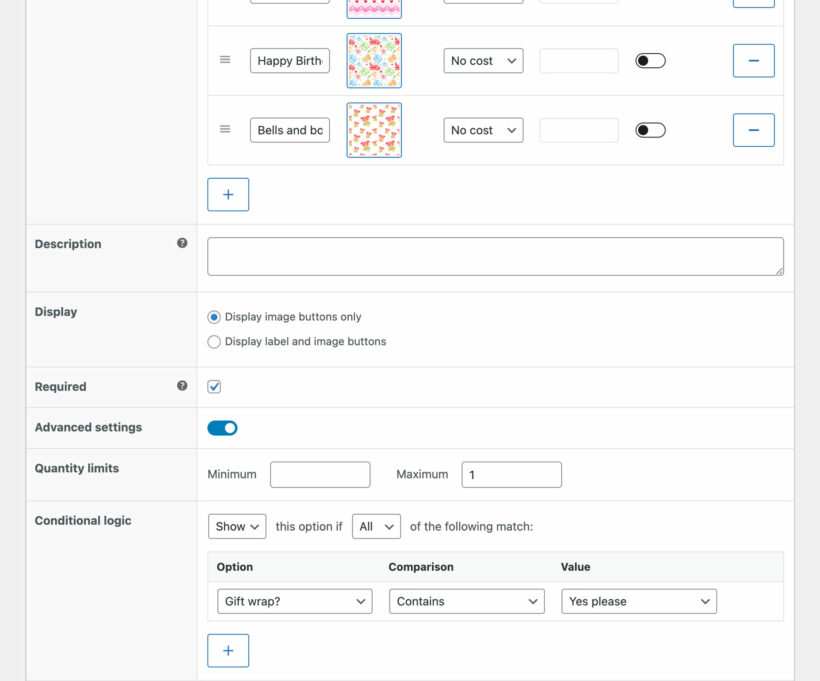Change the Contains comparison dropdown

tap(466, 601)
